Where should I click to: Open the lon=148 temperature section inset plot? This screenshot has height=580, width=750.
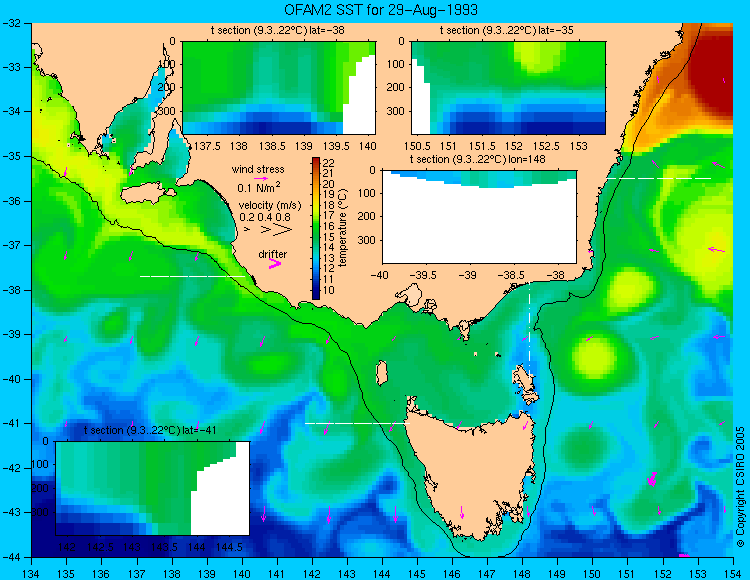pyautogui.click(x=479, y=216)
